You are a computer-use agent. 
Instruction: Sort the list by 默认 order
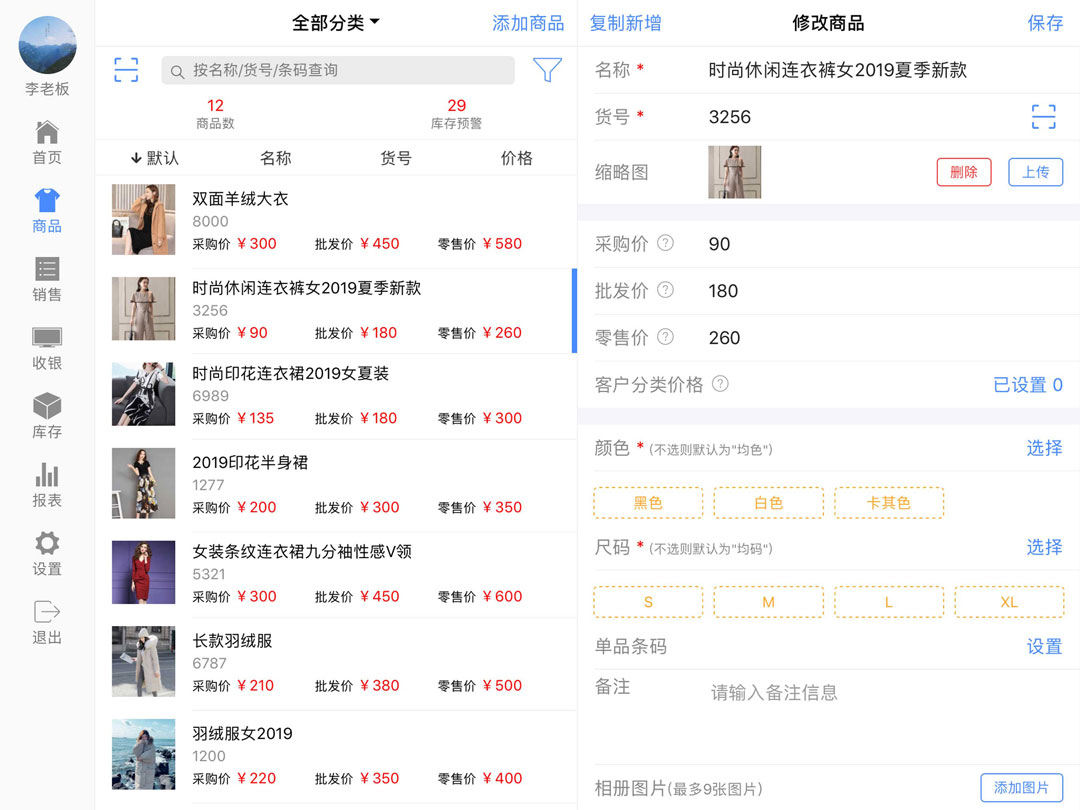pos(155,158)
